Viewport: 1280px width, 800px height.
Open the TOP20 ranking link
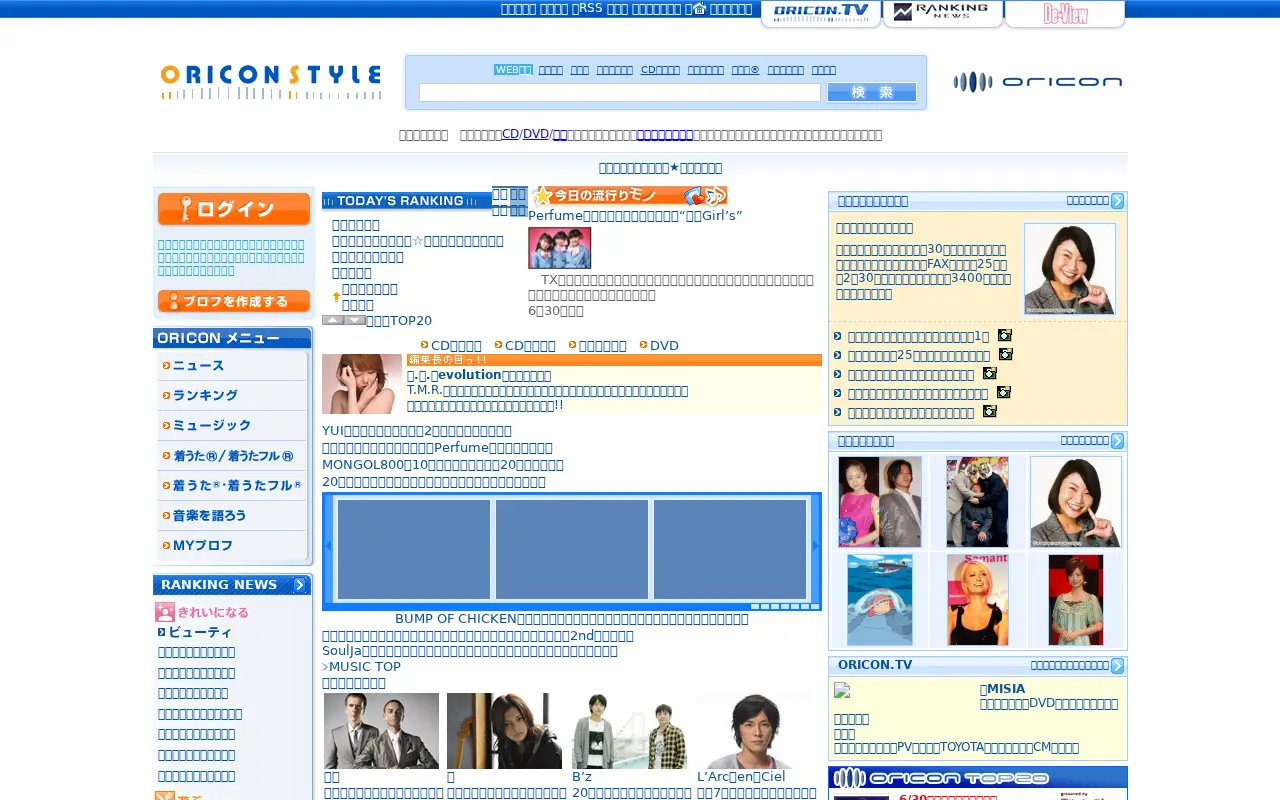[x=398, y=320]
